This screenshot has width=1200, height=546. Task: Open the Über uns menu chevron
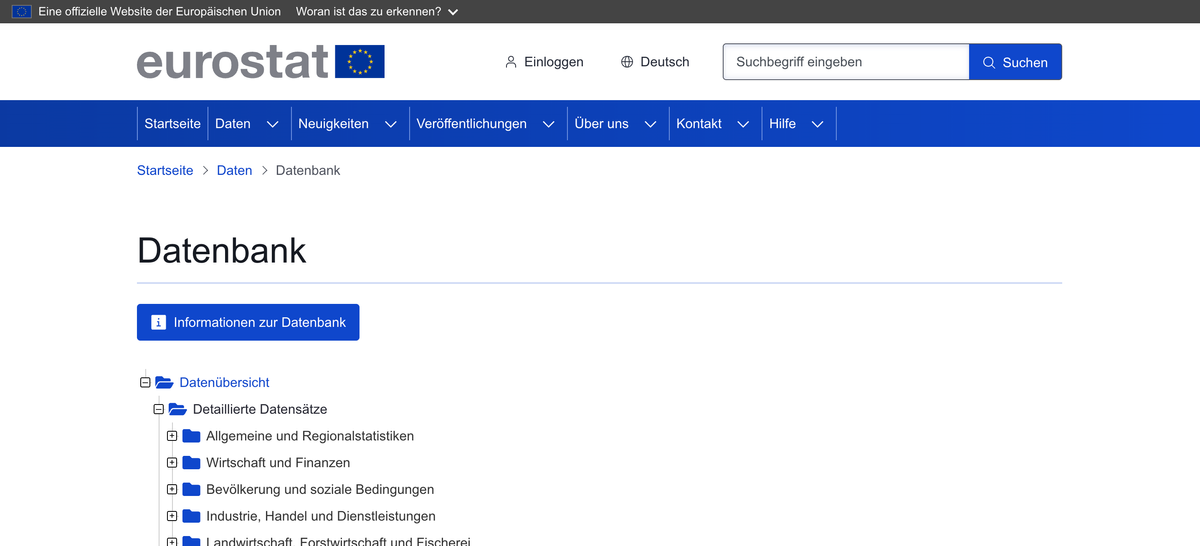click(x=650, y=124)
